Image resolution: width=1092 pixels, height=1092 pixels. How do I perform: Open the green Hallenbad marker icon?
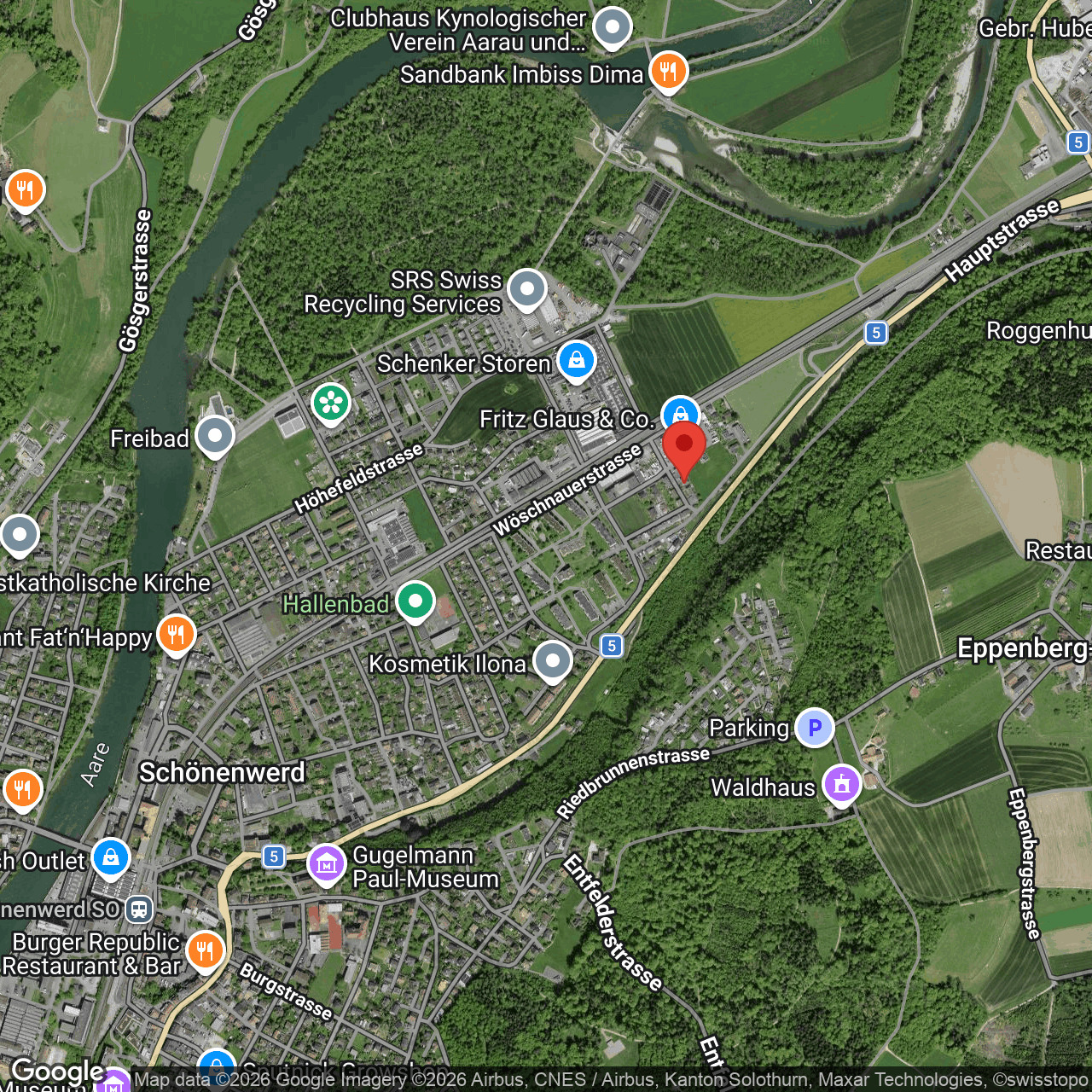click(415, 603)
